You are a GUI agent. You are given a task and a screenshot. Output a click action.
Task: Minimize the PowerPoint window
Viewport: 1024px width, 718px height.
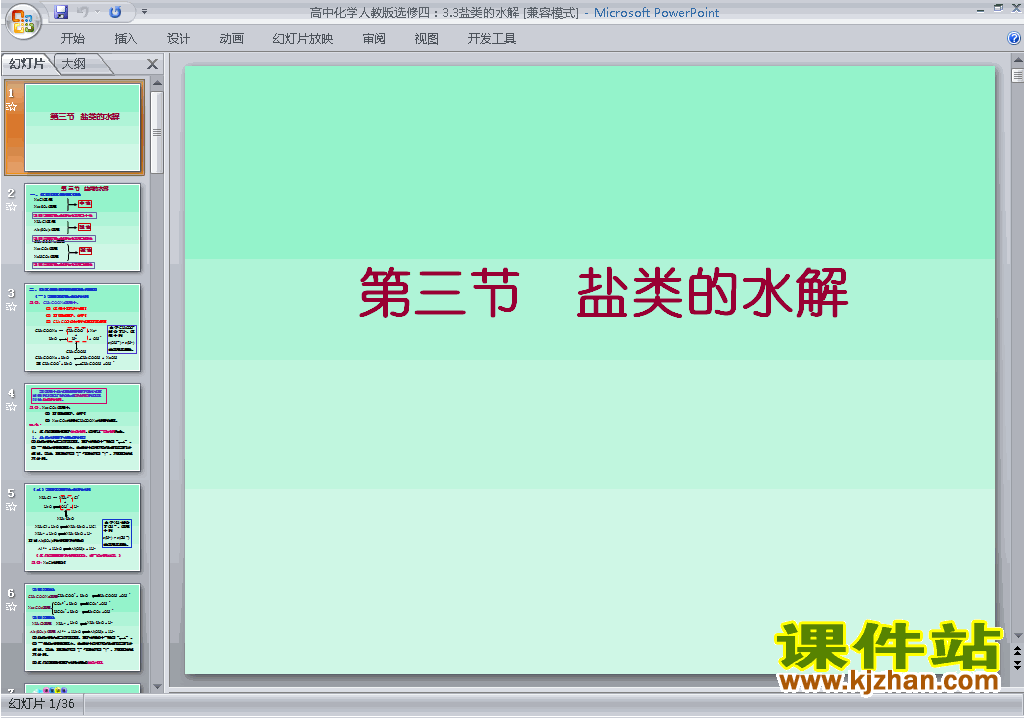980,9
